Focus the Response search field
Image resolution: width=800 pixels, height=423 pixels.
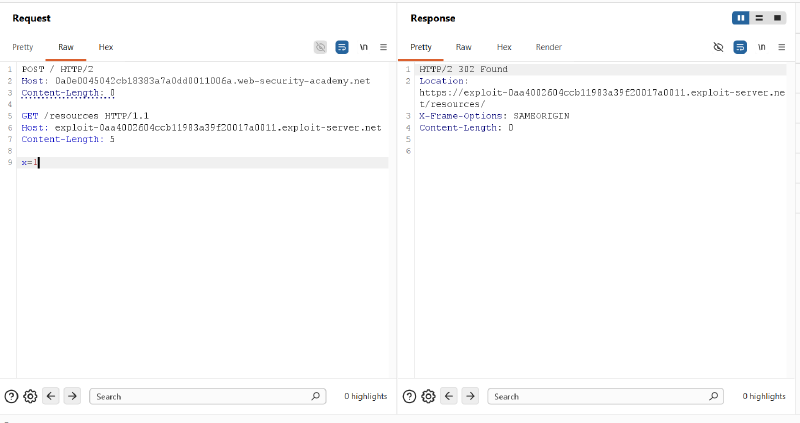pos(606,396)
